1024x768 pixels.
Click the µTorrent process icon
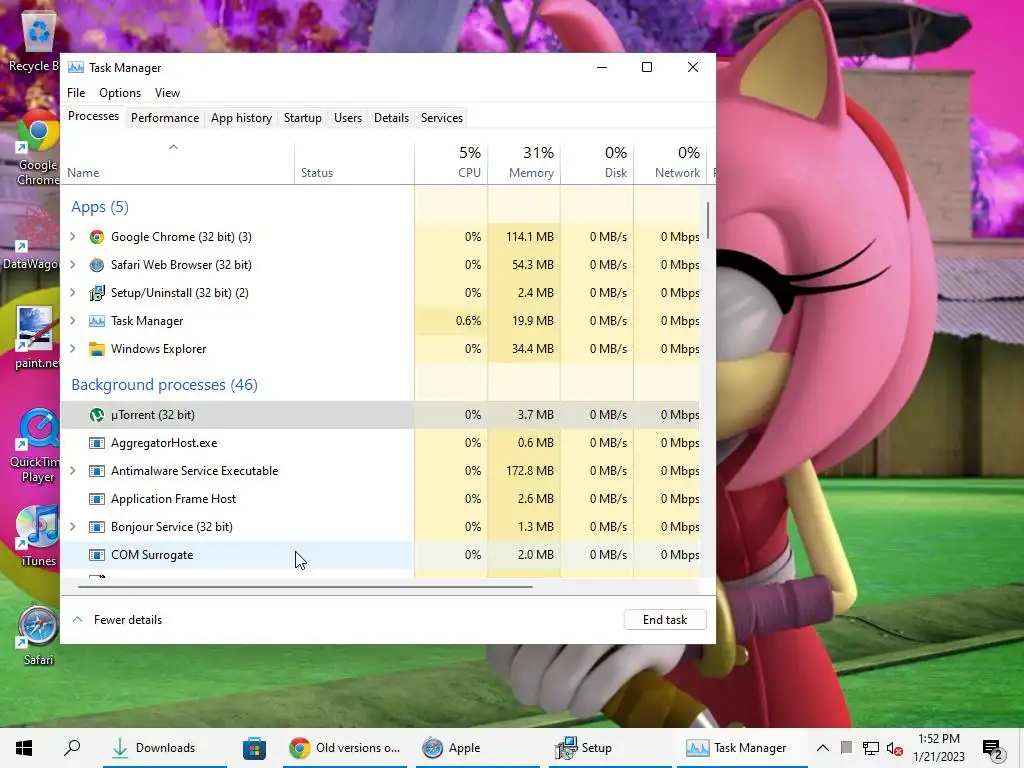(x=97, y=415)
